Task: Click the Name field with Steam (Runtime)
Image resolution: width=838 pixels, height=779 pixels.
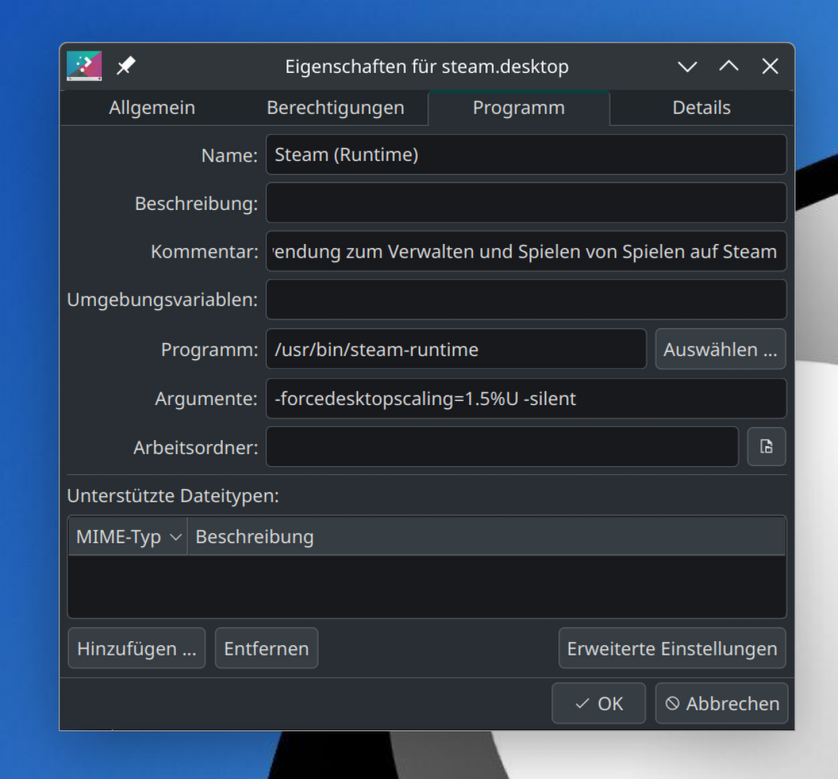Action: click(x=526, y=154)
